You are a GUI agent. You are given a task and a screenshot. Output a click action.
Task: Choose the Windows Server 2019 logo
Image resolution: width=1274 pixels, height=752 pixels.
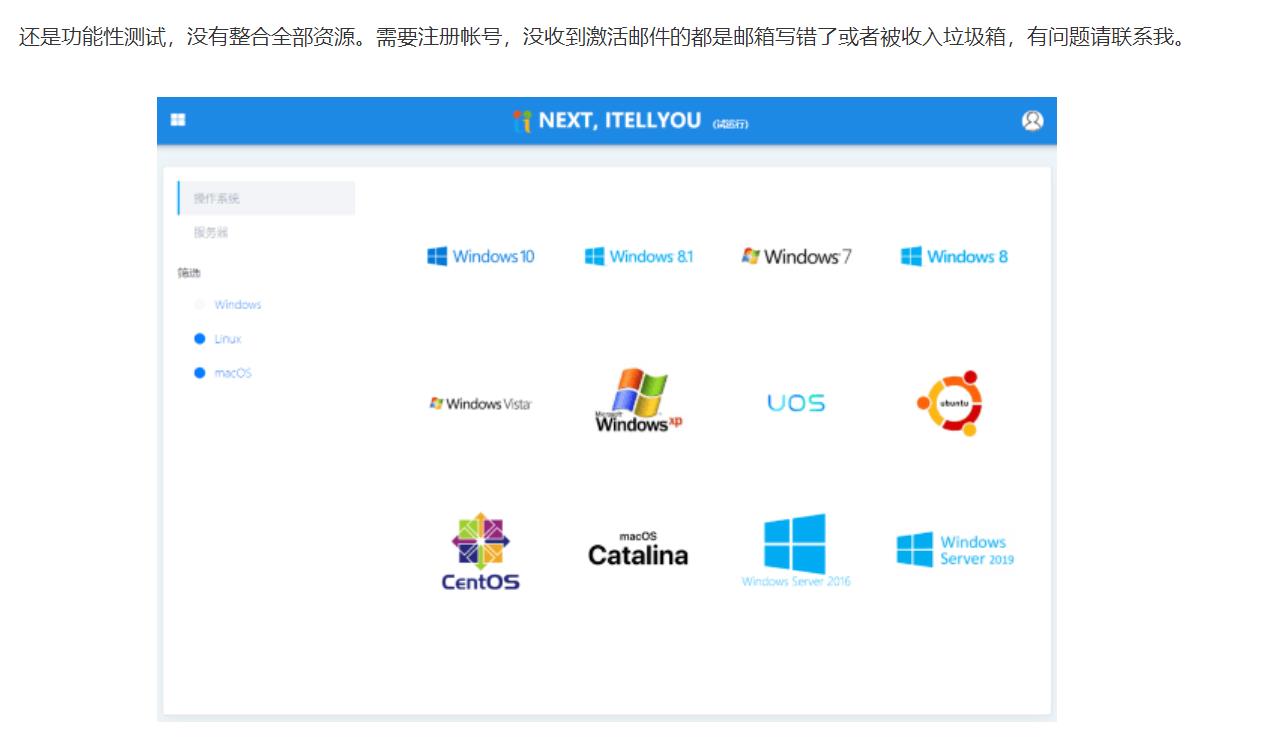[955, 550]
